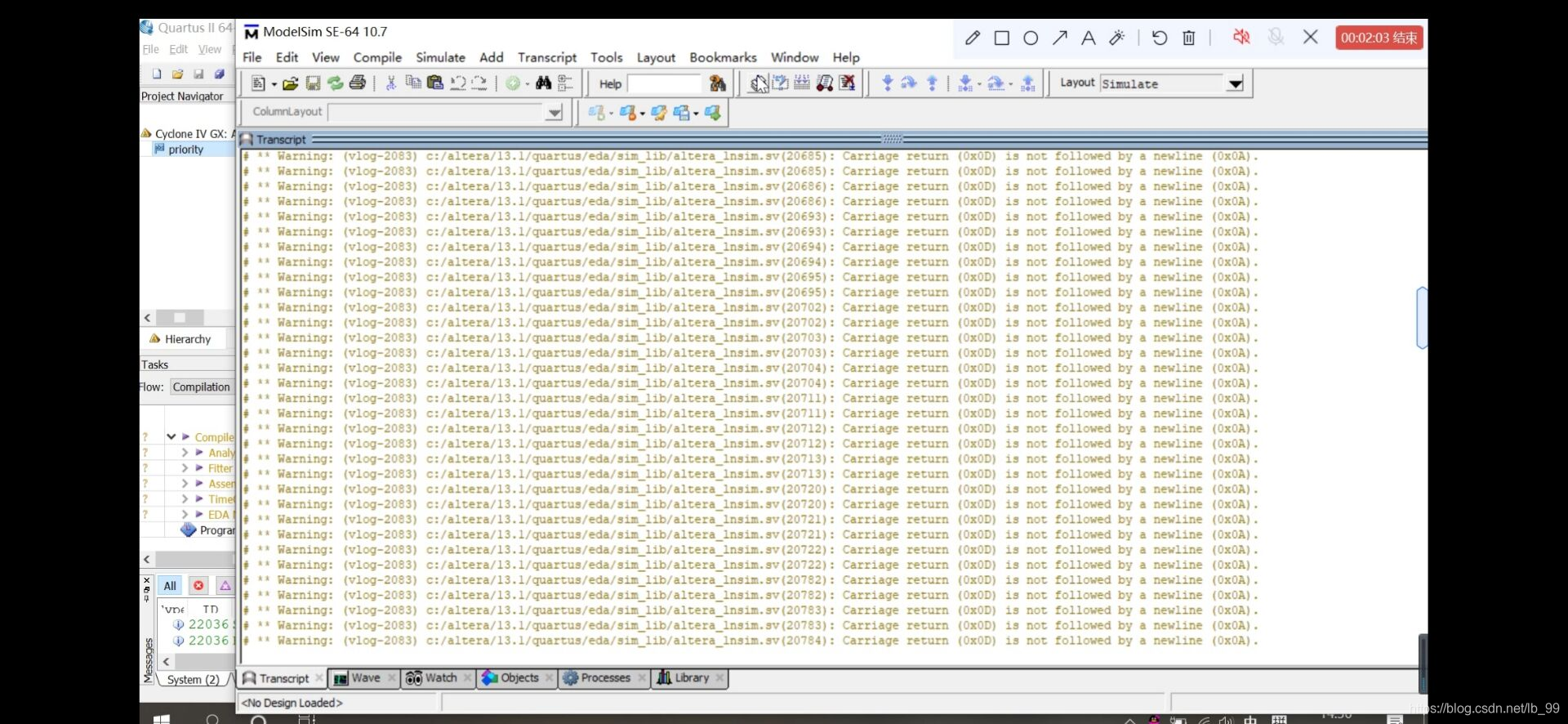Open the Tools menu
Viewport: 1568px width, 724px height.
[x=607, y=57]
